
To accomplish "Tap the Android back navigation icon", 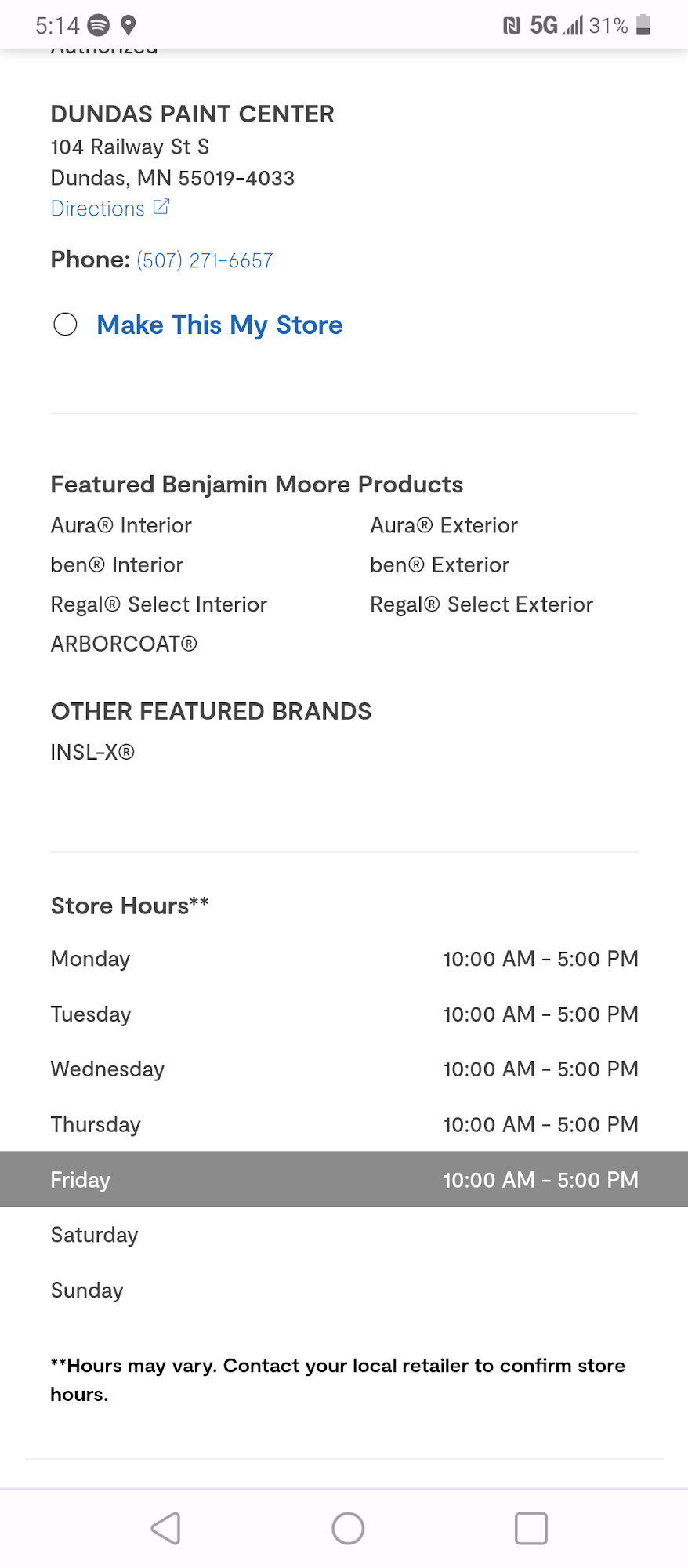I will pos(166,1528).
